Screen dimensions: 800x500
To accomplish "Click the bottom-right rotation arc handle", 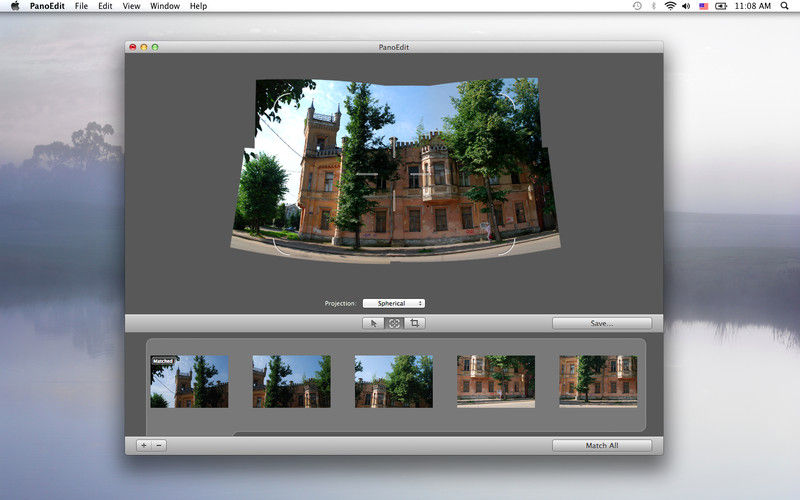I will (x=508, y=247).
